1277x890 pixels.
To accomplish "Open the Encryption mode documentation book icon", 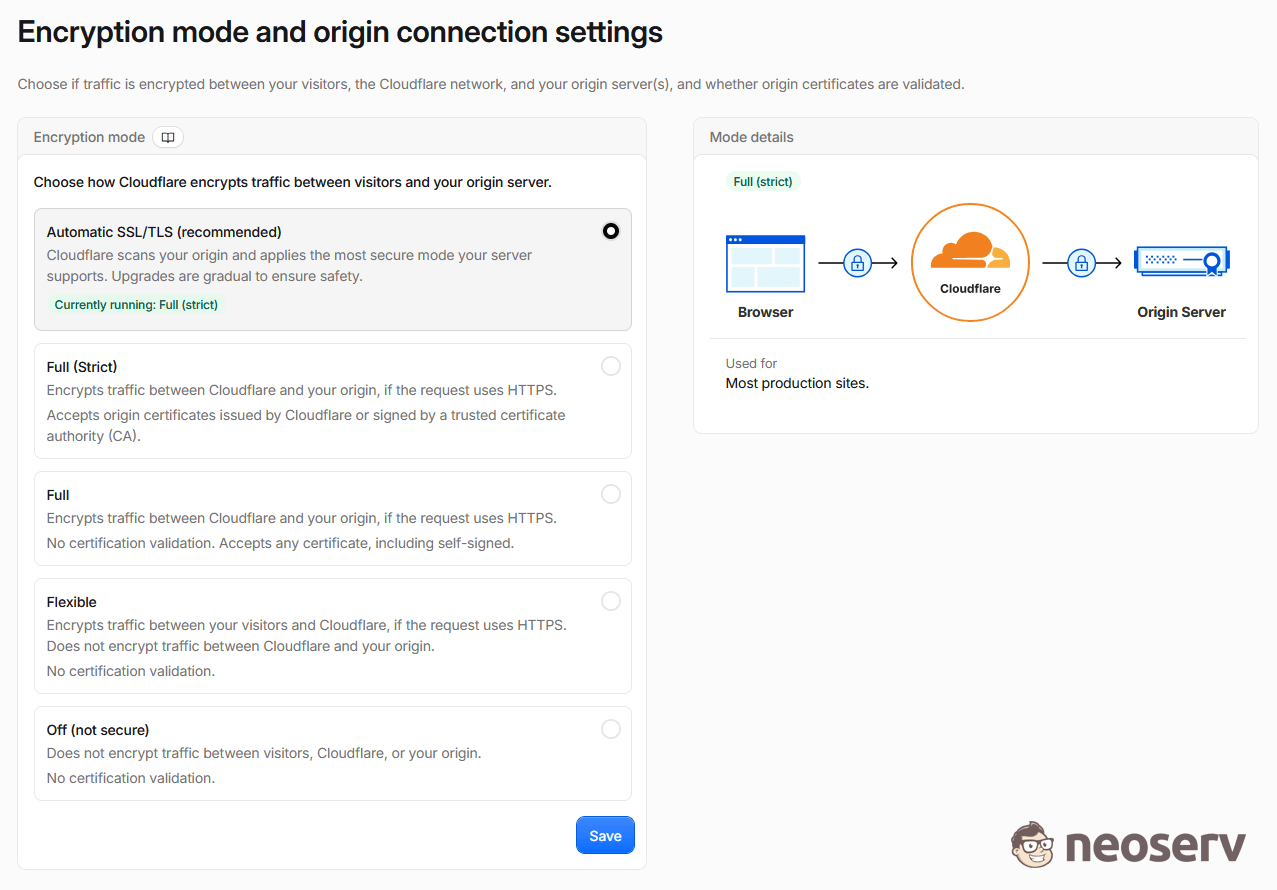I will point(168,137).
